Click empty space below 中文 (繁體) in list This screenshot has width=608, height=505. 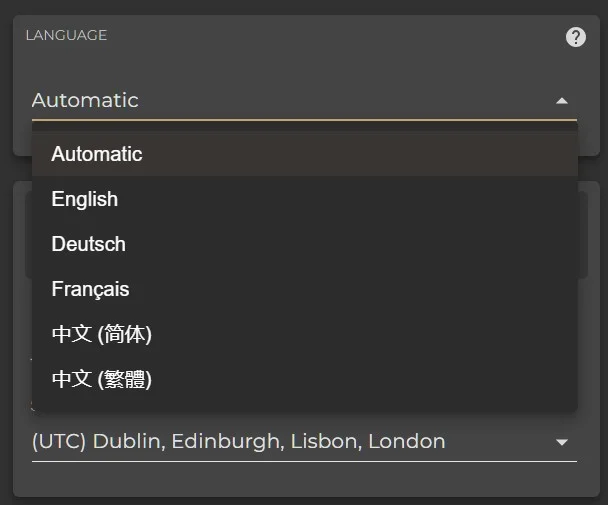coord(304,406)
